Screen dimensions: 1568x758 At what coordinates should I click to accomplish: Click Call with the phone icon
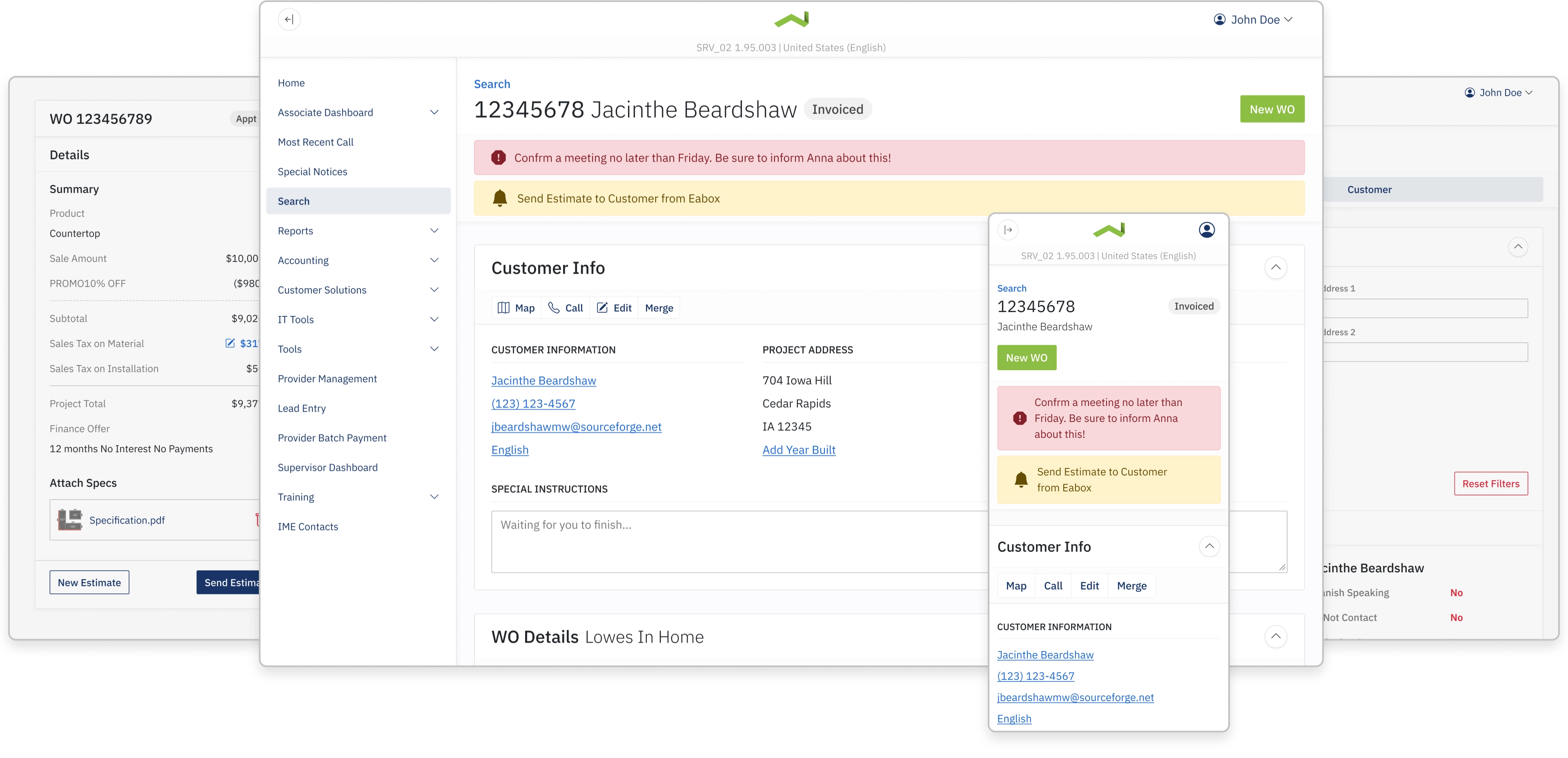point(566,308)
